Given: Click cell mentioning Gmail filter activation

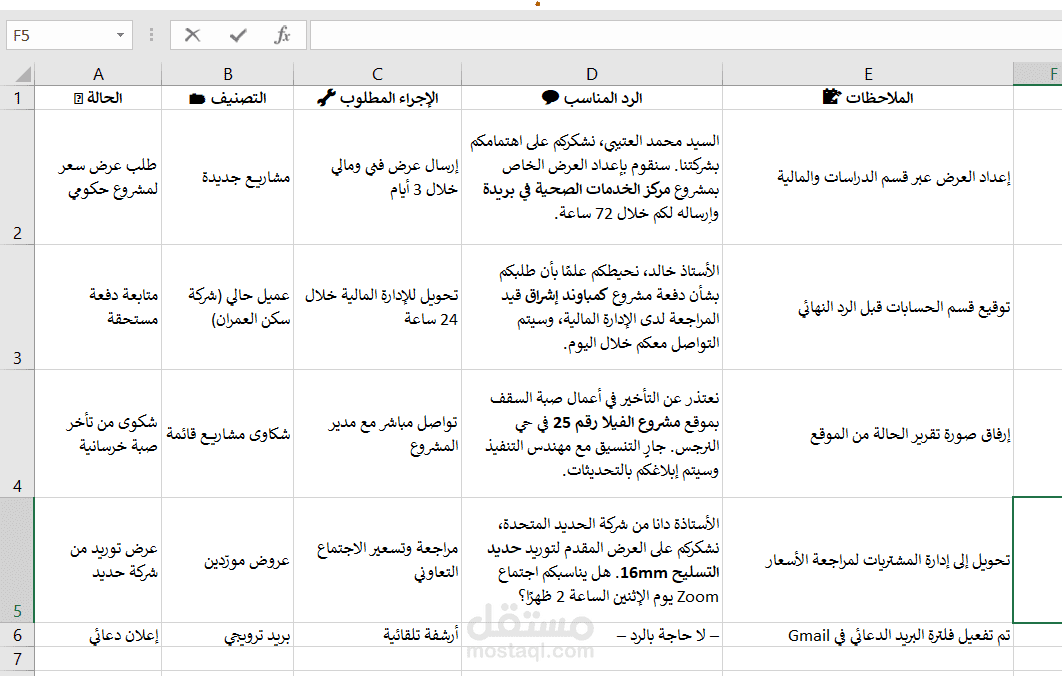Looking at the screenshot, I should [x=868, y=635].
